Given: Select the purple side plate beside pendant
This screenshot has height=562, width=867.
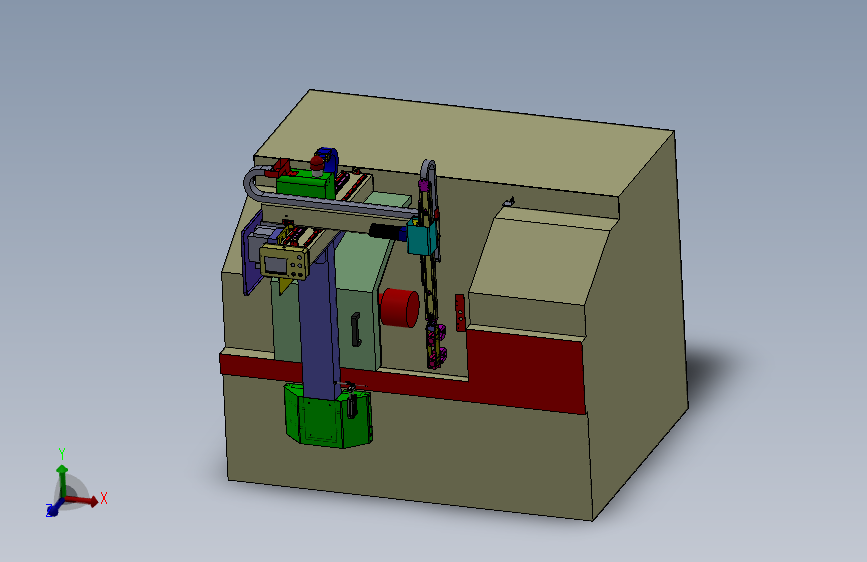Looking at the screenshot, I should coord(251,253).
